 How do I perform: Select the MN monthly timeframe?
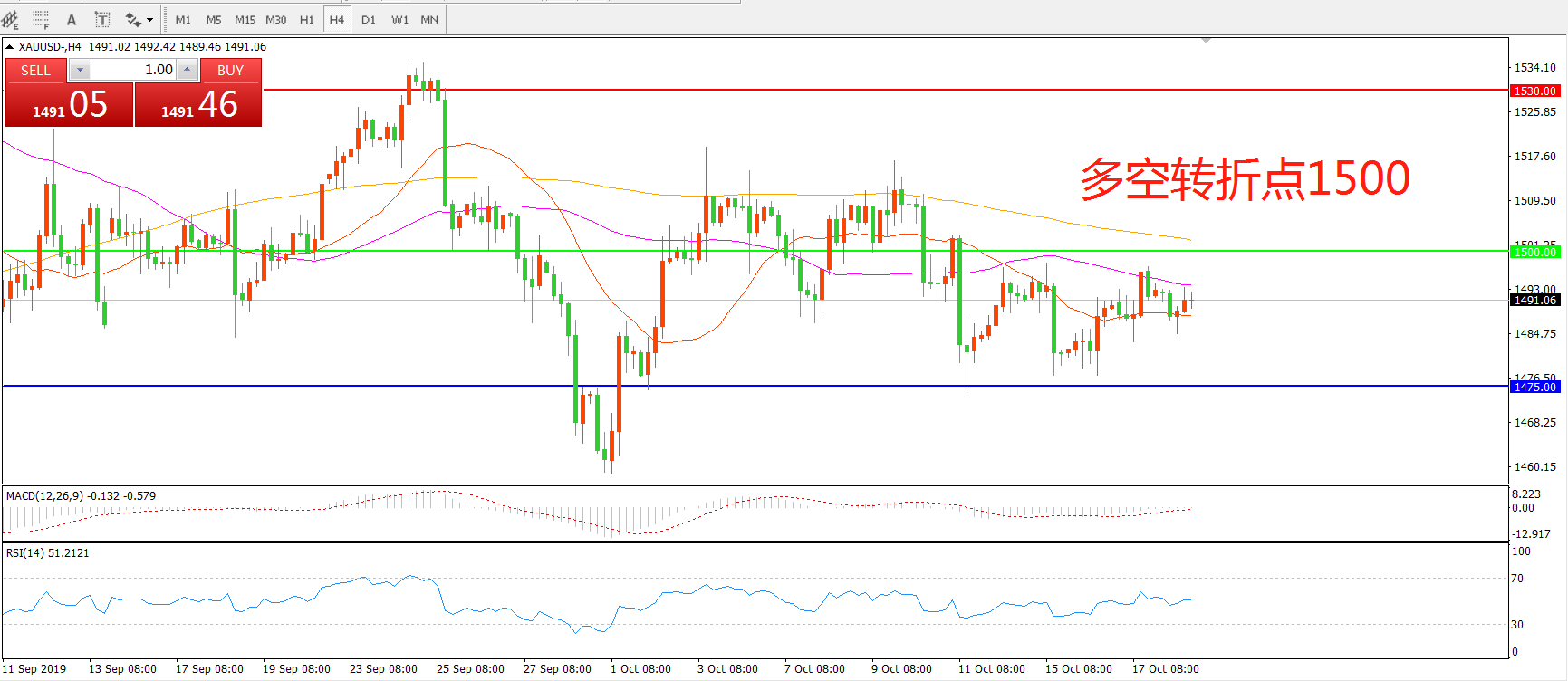[x=429, y=19]
